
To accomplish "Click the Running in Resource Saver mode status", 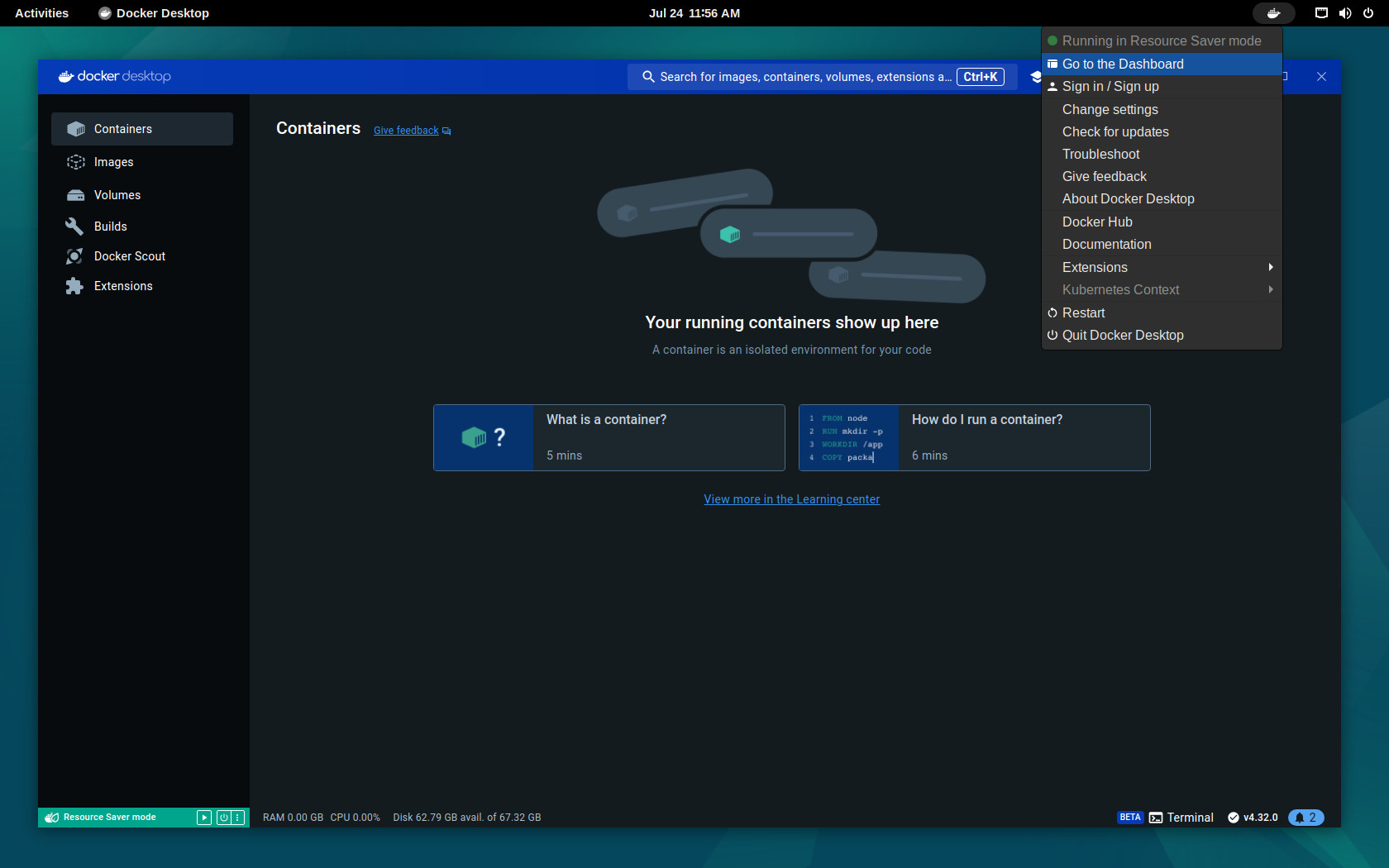I will (x=1162, y=41).
